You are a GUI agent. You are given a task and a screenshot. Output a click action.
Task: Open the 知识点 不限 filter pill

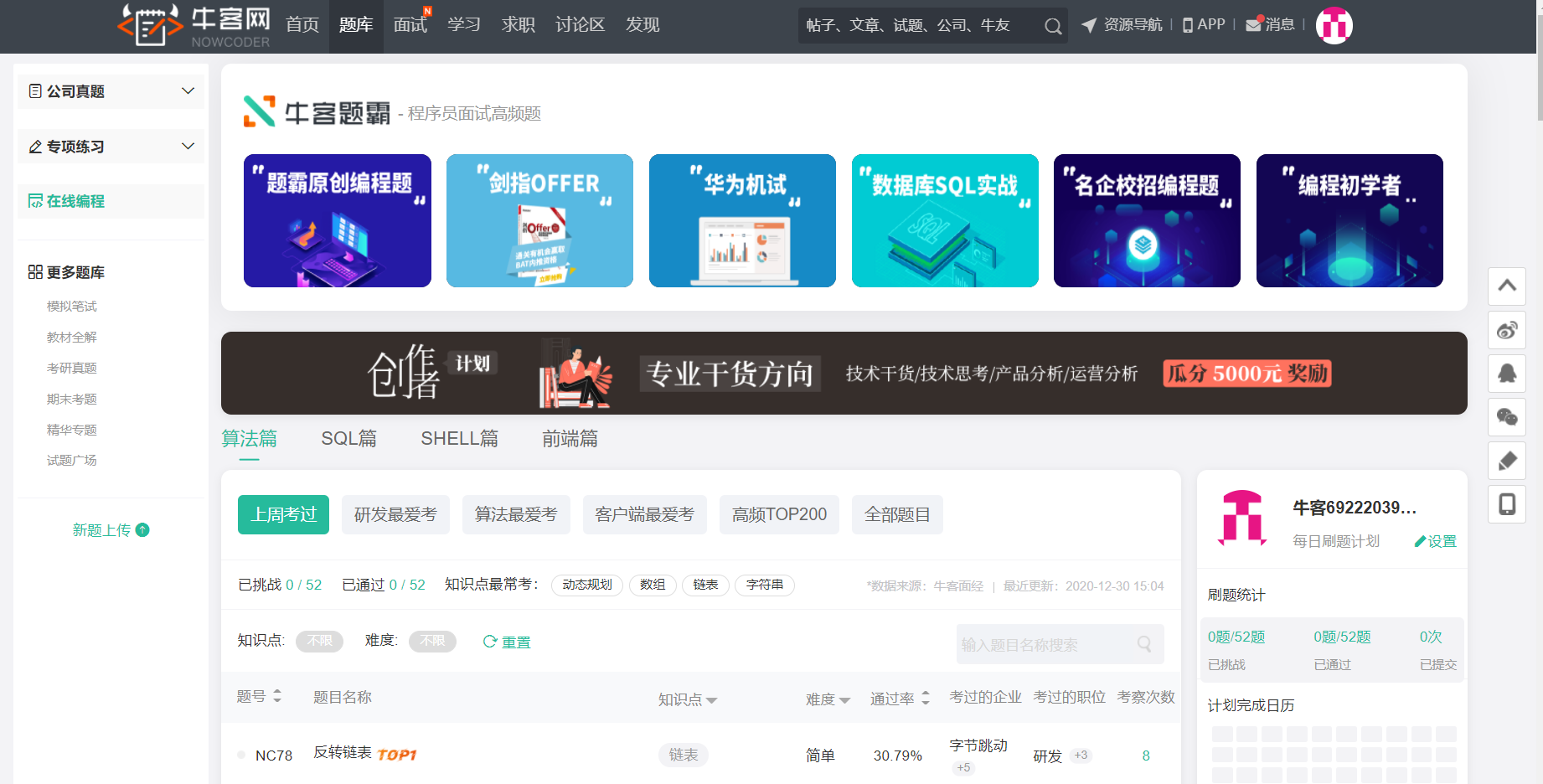(x=319, y=641)
